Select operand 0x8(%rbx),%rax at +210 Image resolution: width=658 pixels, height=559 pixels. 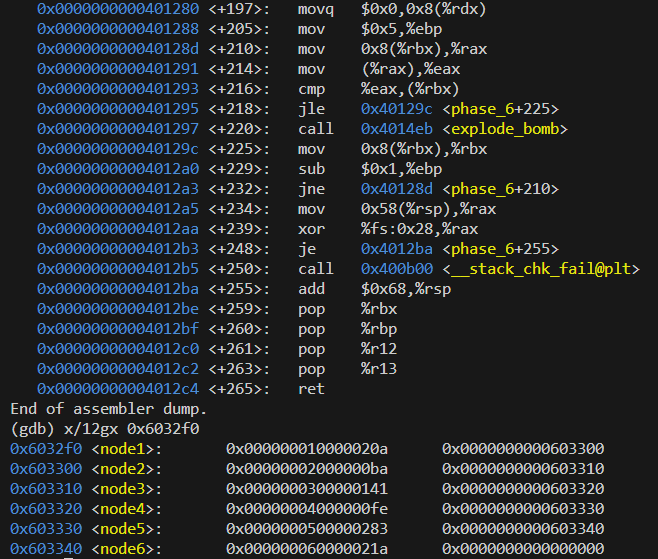(x=424, y=49)
